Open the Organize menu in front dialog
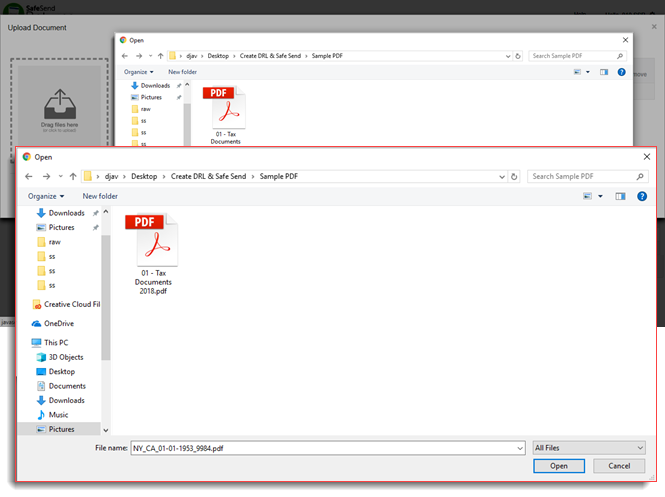This screenshot has height=497, width=665. pos(46,196)
